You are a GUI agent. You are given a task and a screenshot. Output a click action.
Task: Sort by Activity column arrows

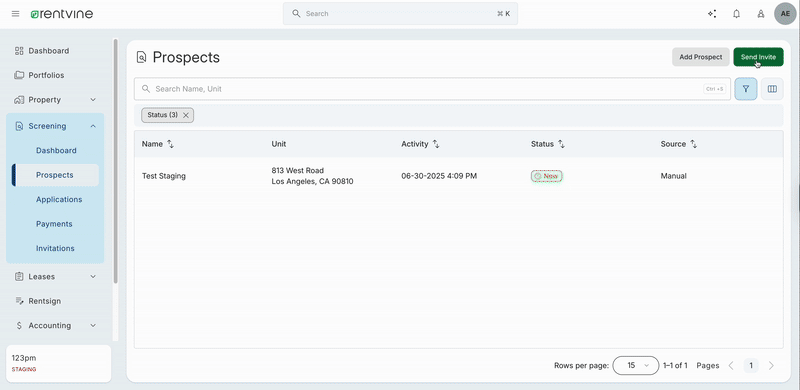click(436, 144)
